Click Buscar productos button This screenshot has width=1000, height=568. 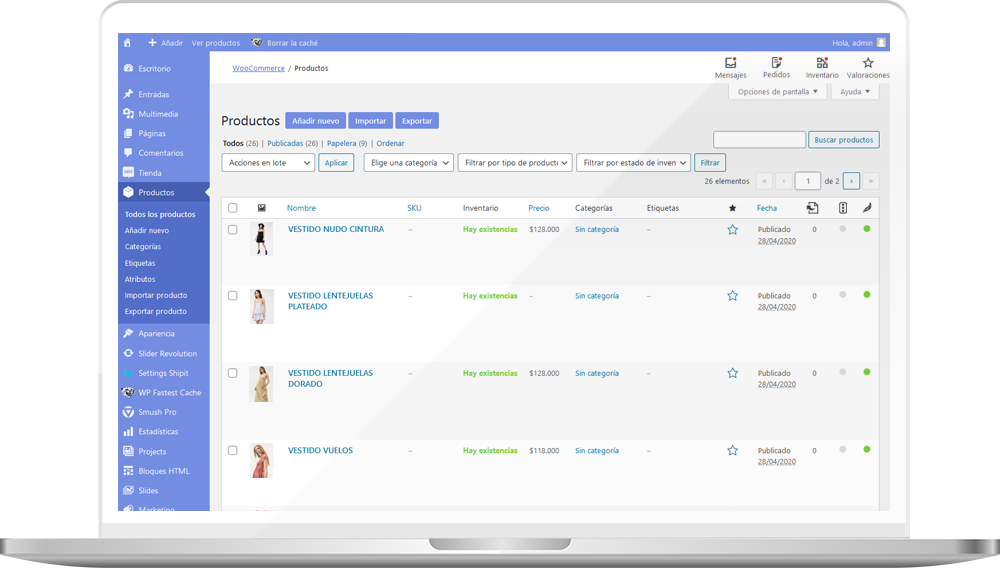click(844, 140)
